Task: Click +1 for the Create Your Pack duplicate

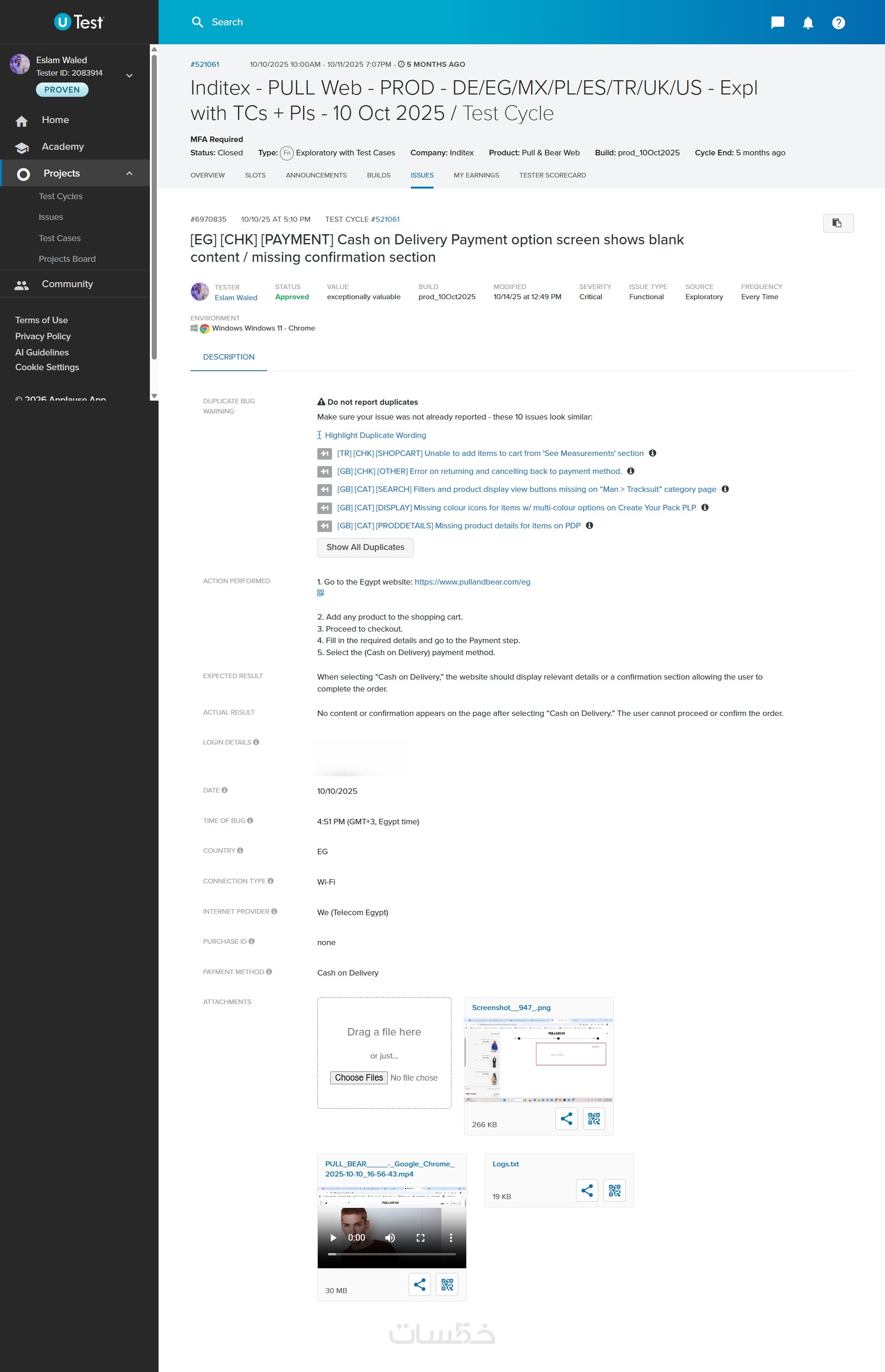Action: [x=325, y=508]
